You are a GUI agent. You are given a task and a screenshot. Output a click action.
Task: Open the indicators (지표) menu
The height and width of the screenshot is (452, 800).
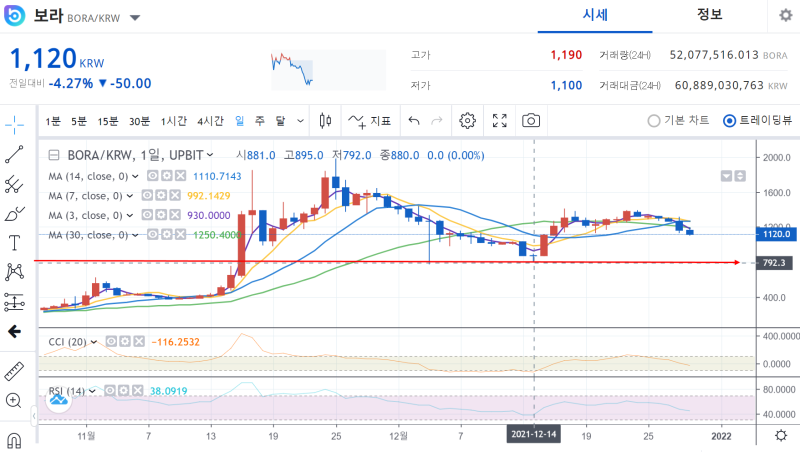click(x=370, y=121)
